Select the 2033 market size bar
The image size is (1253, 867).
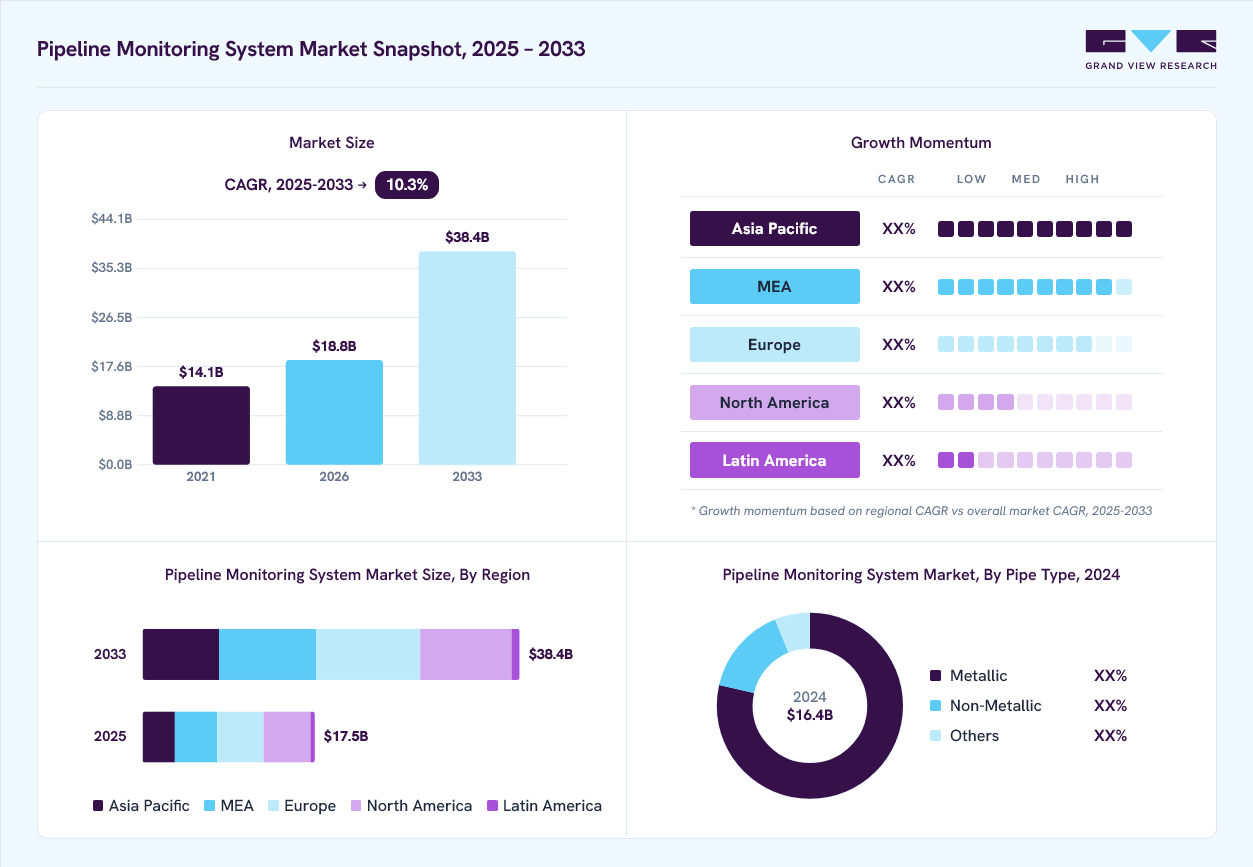point(467,358)
